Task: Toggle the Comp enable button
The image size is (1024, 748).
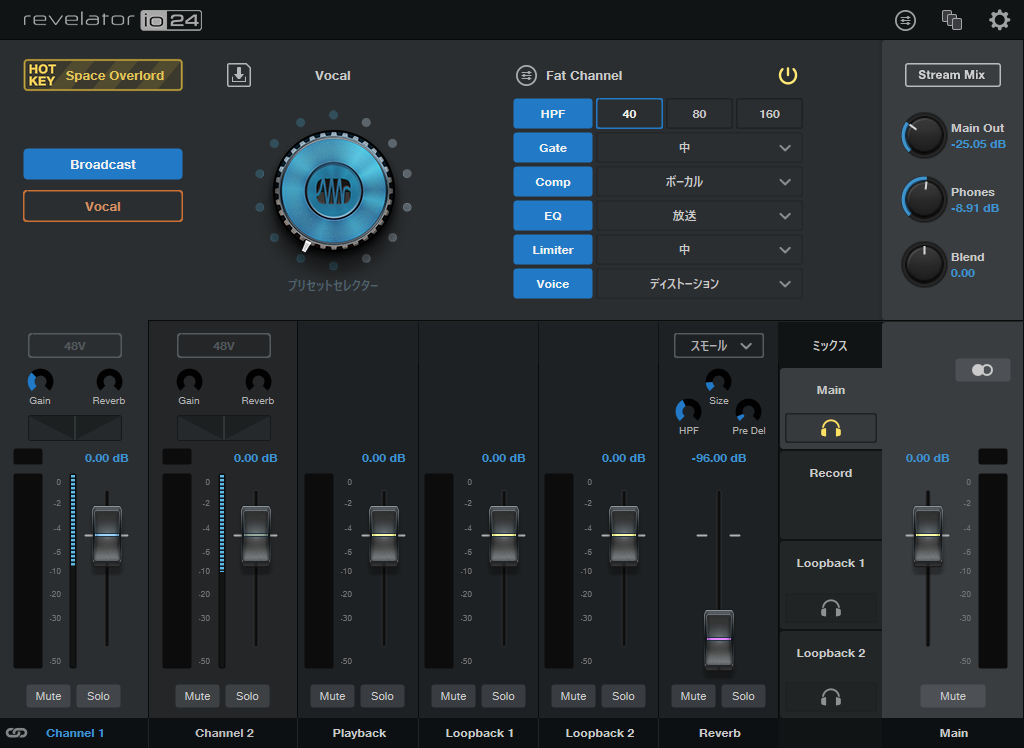Action: (552, 182)
